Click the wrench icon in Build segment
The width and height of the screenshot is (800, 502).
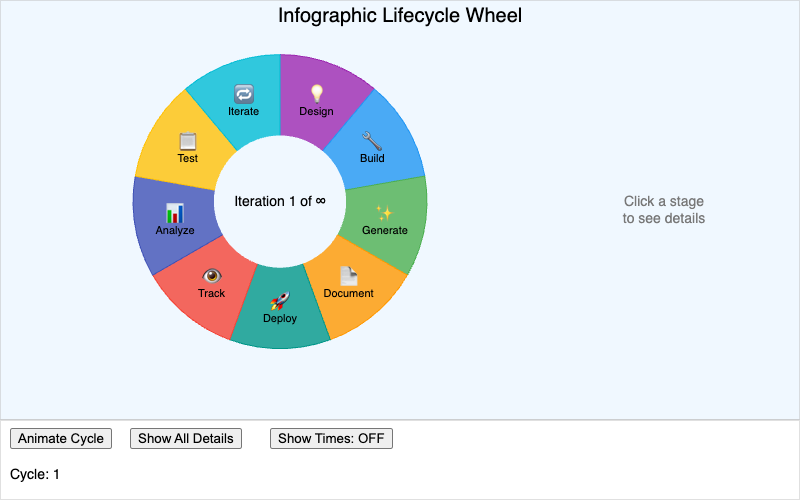pyautogui.click(x=372, y=141)
